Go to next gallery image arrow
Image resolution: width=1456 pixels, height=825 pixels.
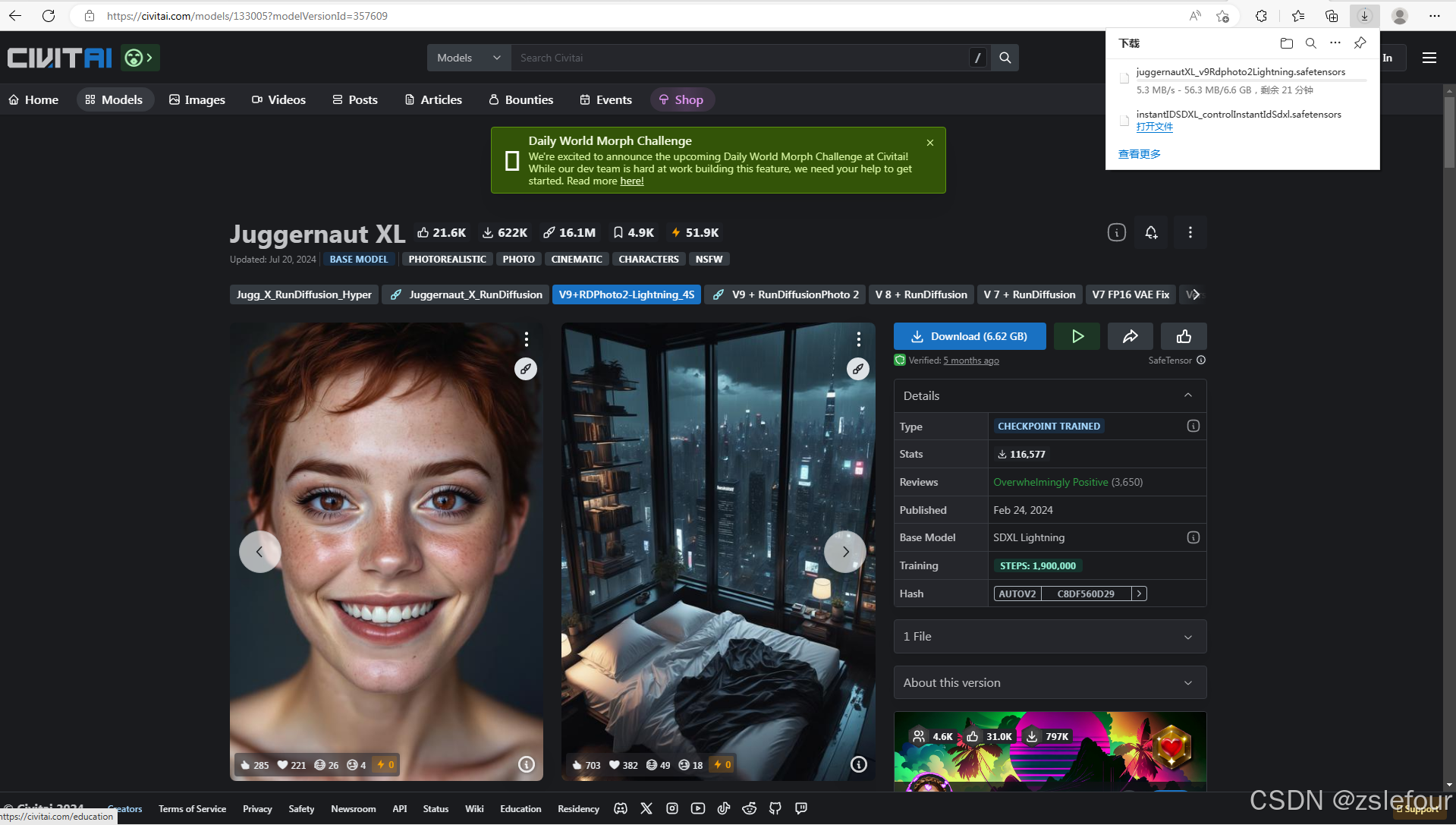pos(845,552)
